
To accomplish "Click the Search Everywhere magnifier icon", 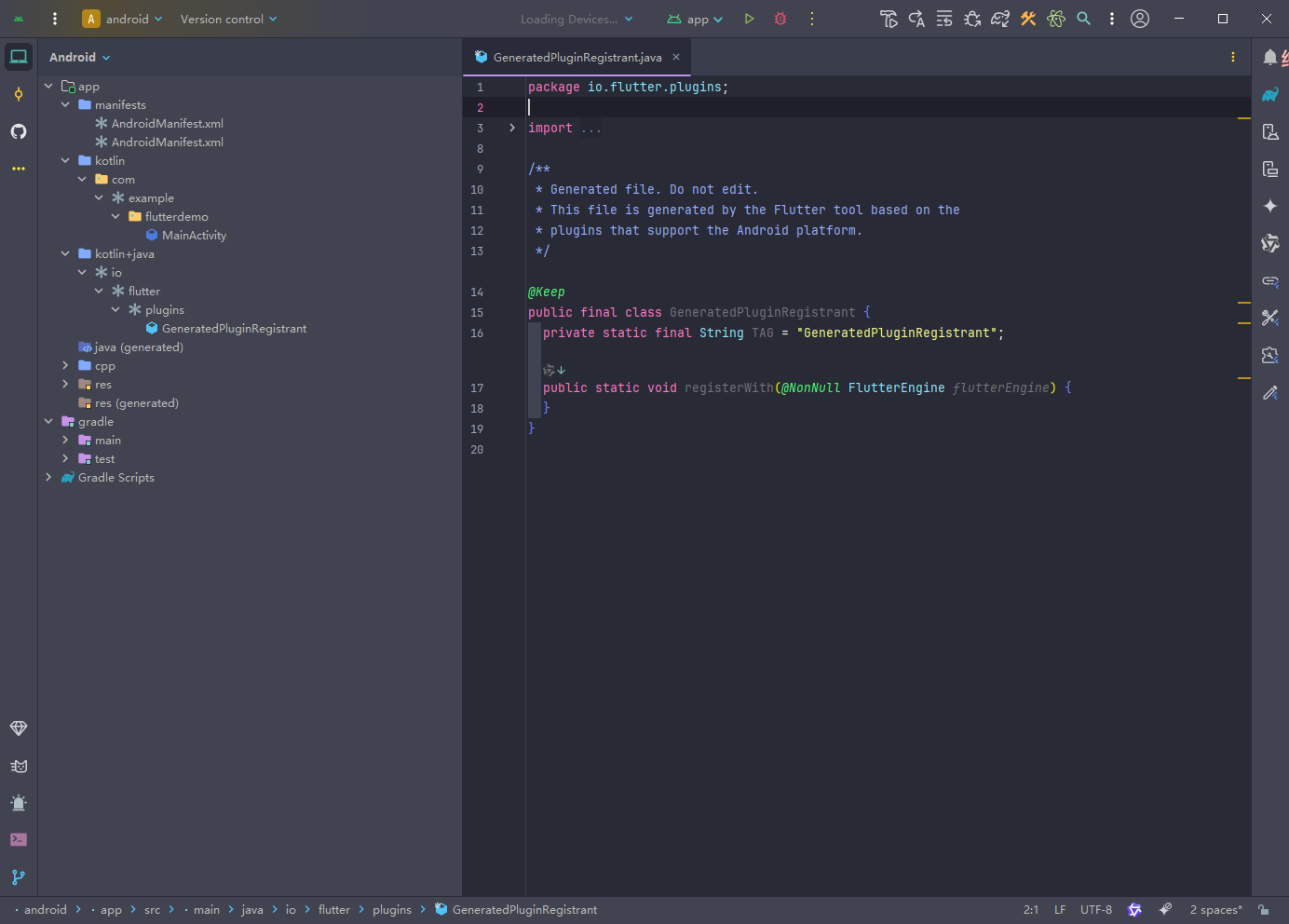I will [x=1083, y=19].
